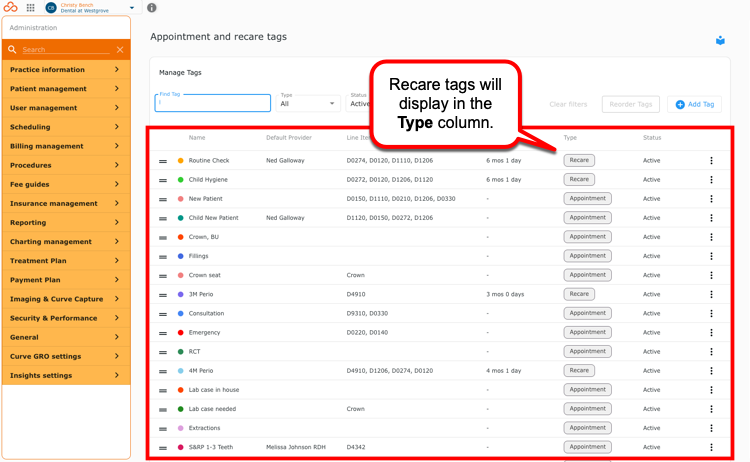The image size is (750, 462).
Task: Click the orange color dot for Routine Check
Action: coord(180,161)
